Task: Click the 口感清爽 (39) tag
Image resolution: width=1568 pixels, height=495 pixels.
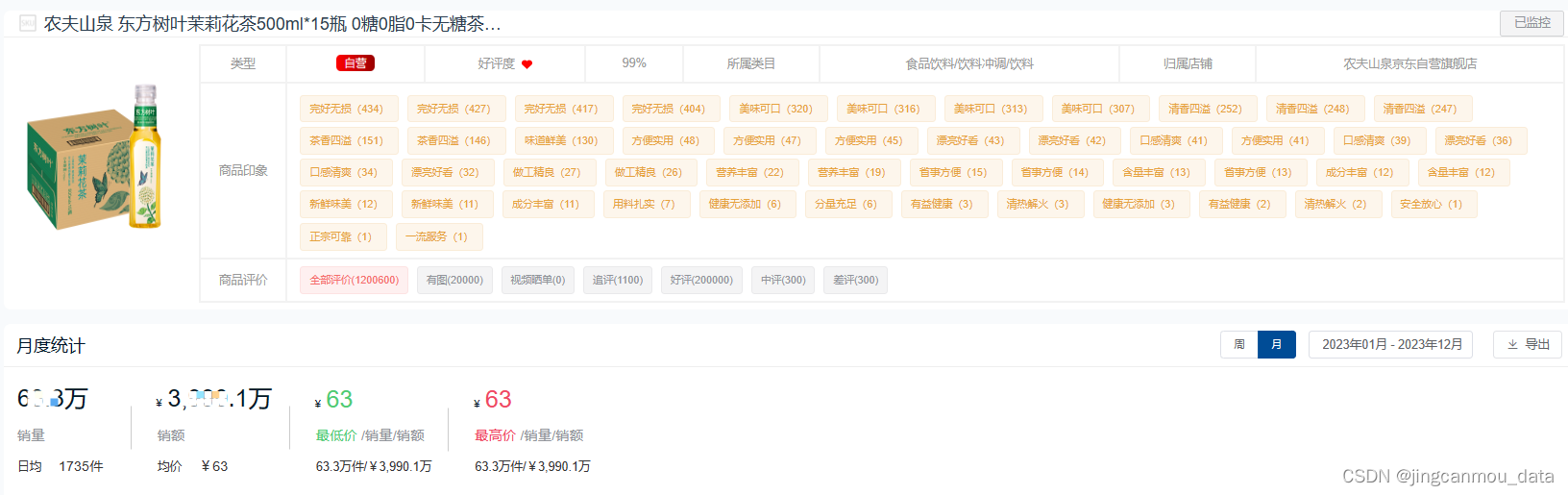Action: (x=1378, y=140)
